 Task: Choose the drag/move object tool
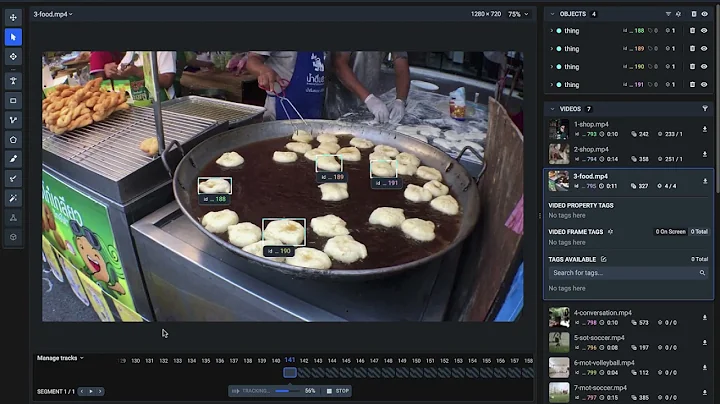click(13, 56)
